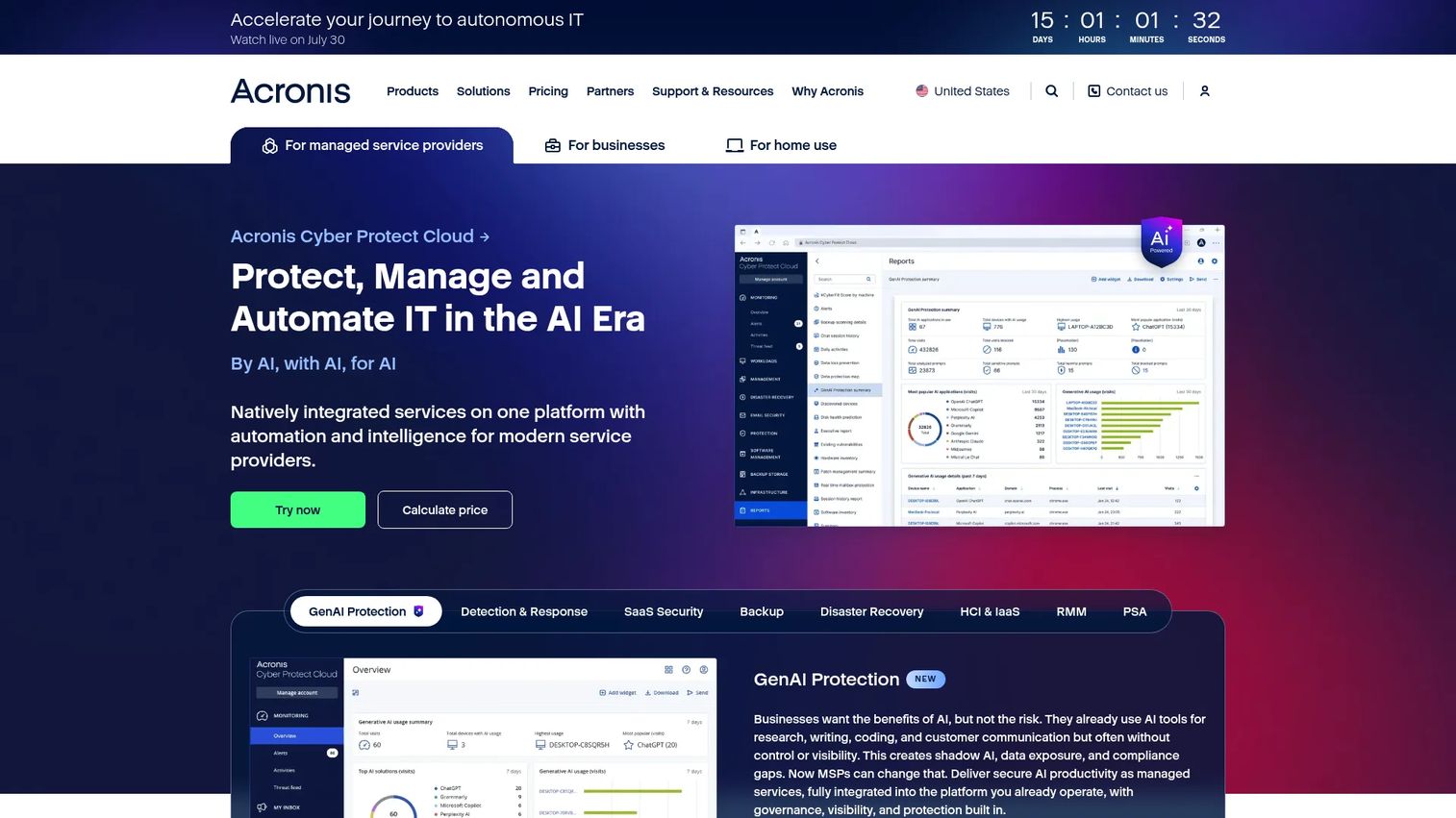Switch to the Disaster Recovery tab
The width and height of the screenshot is (1456, 818).
pos(872,611)
